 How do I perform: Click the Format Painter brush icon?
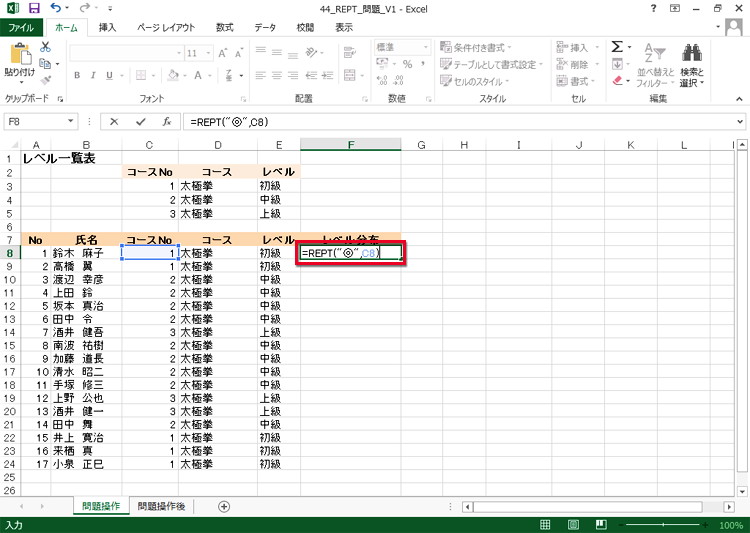(x=45, y=80)
